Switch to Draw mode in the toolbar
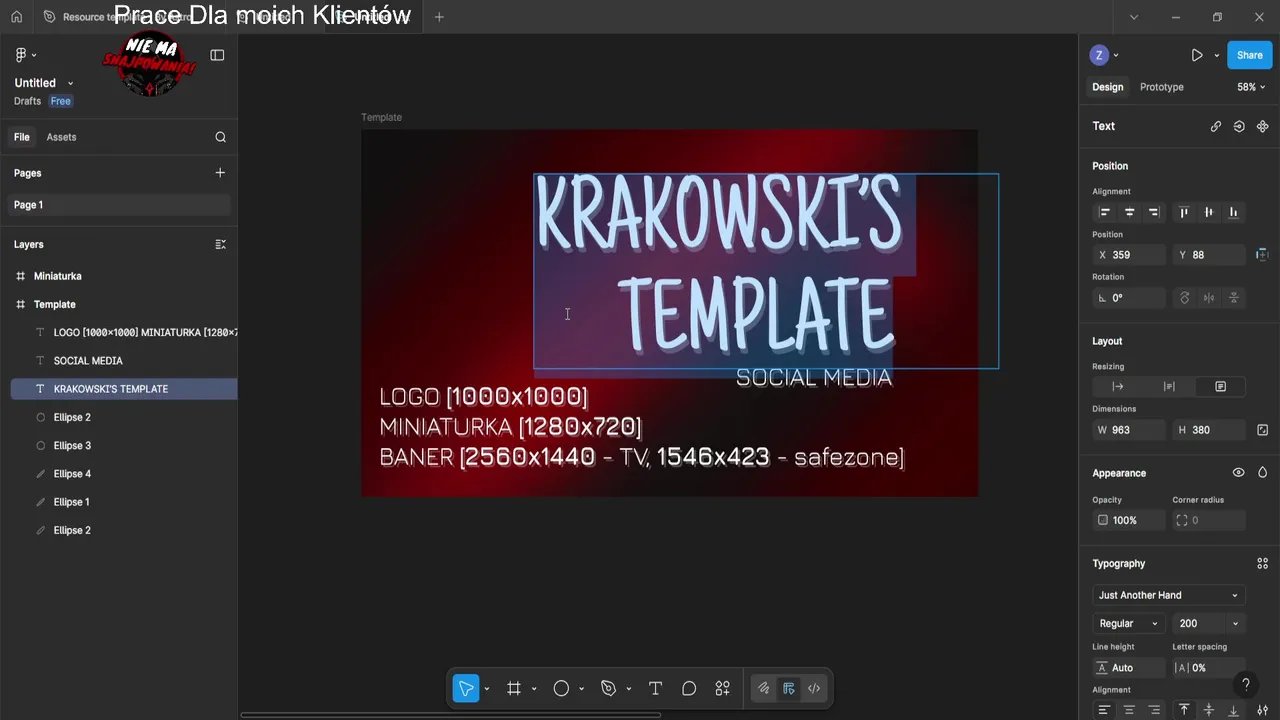The height and width of the screenshot is (720, 1280). 763,688
